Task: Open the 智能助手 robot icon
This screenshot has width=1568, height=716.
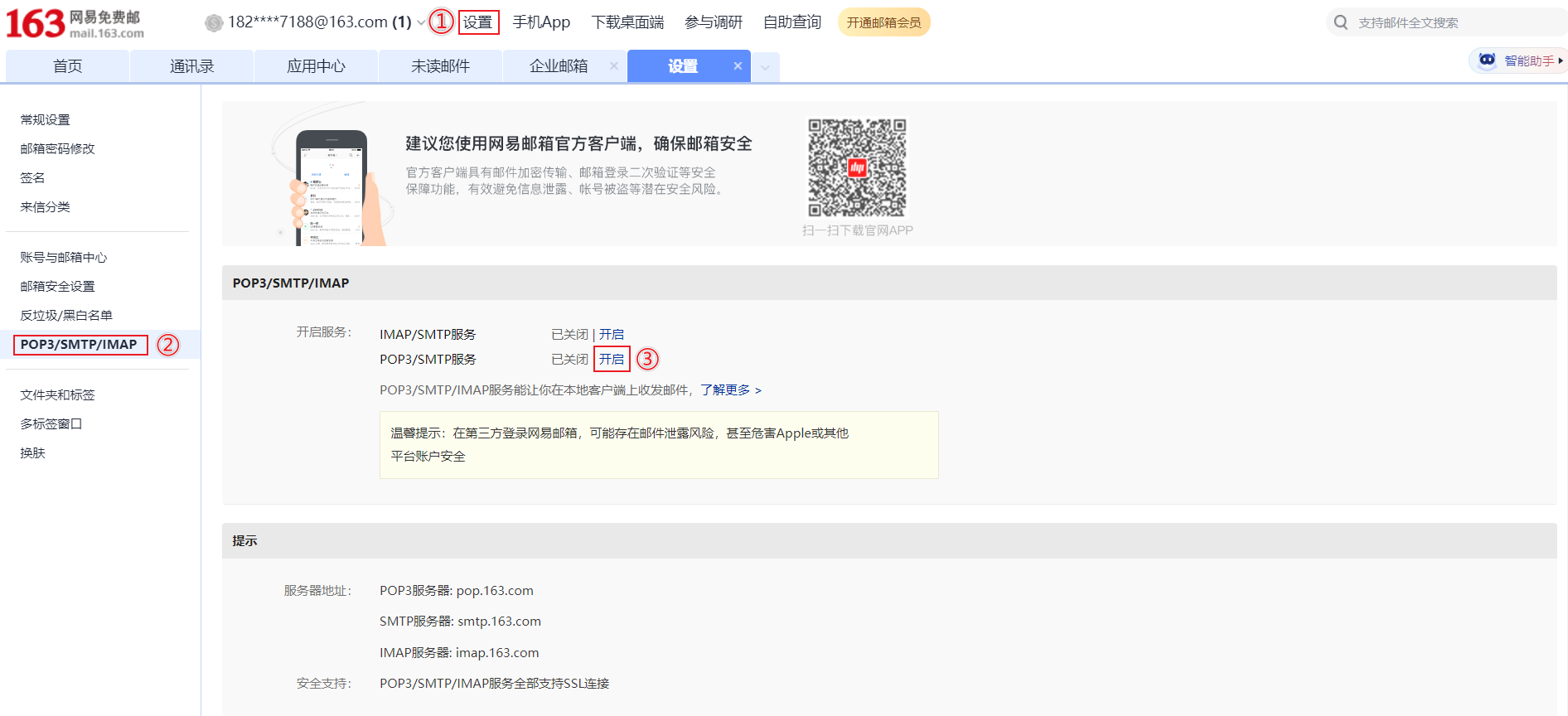Action: click(x=1487, y=60)
